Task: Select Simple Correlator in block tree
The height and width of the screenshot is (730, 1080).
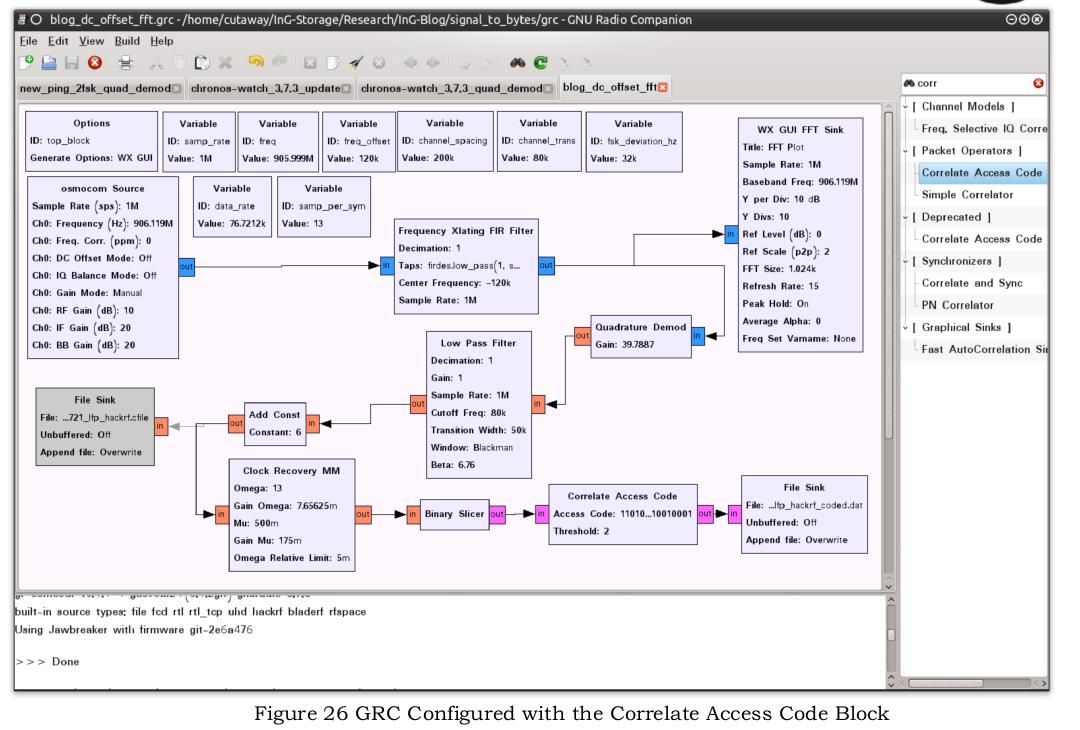Action: pos(967,195)
